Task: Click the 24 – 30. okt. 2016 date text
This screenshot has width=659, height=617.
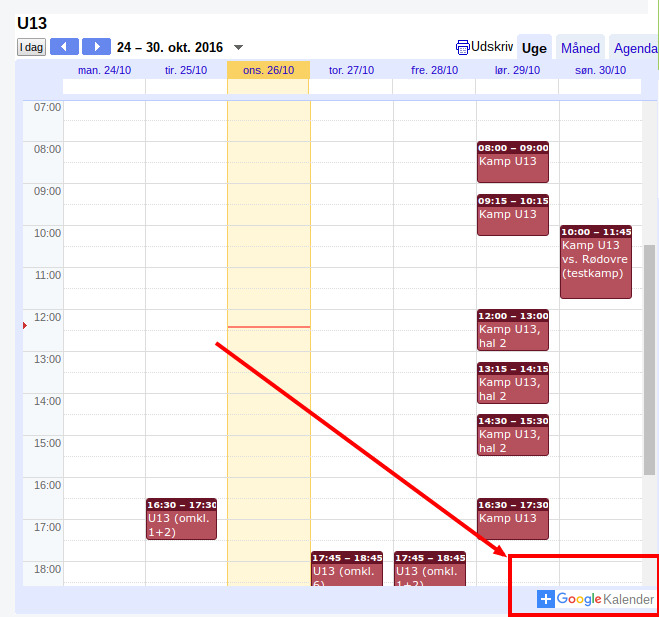Action: point(170,47)
